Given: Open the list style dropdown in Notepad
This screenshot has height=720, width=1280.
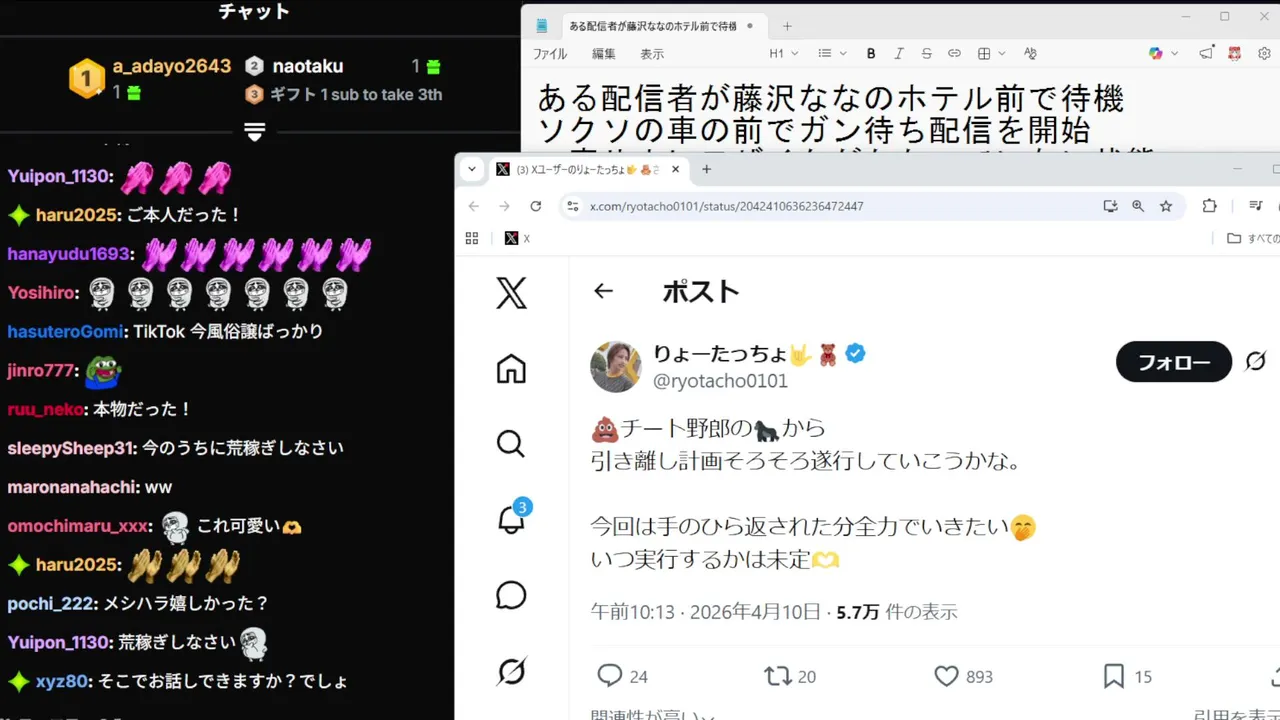Looking at the screenshot, I should (832, 53).
